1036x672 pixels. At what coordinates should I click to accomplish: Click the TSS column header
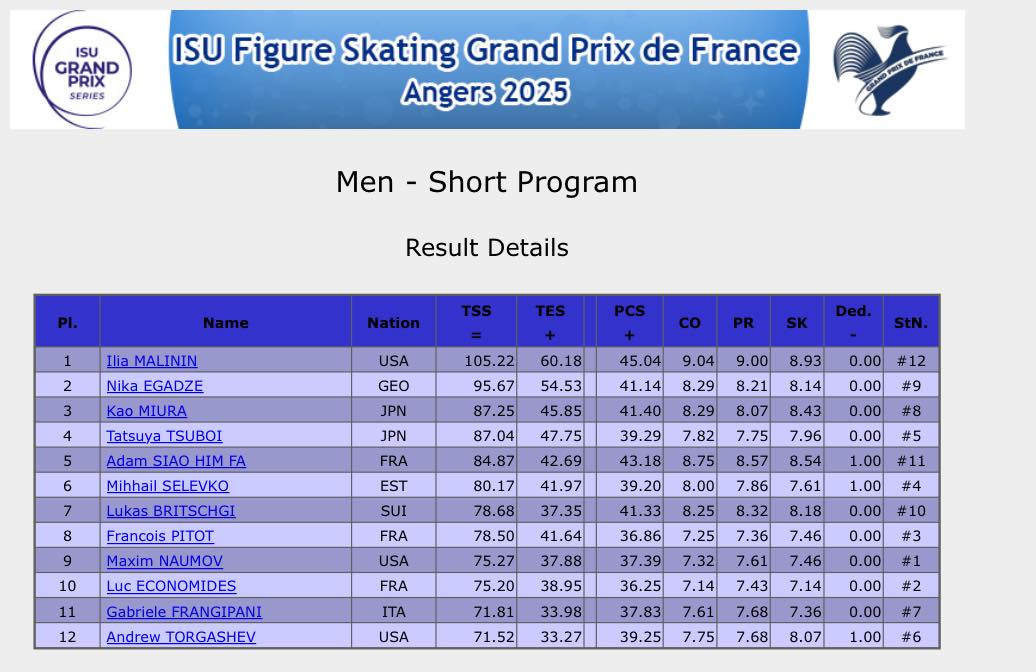point(476,322)
